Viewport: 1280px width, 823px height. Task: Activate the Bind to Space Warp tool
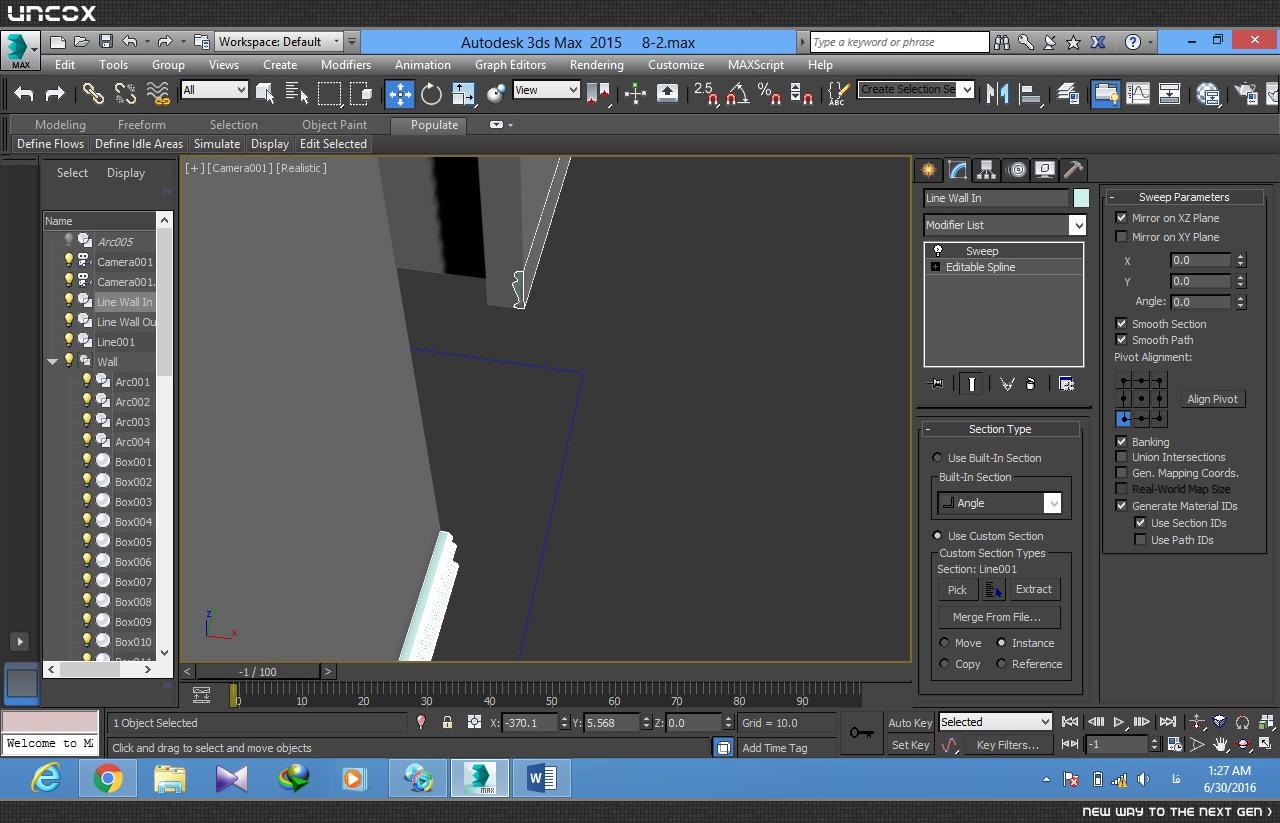(x=158, y=94)
